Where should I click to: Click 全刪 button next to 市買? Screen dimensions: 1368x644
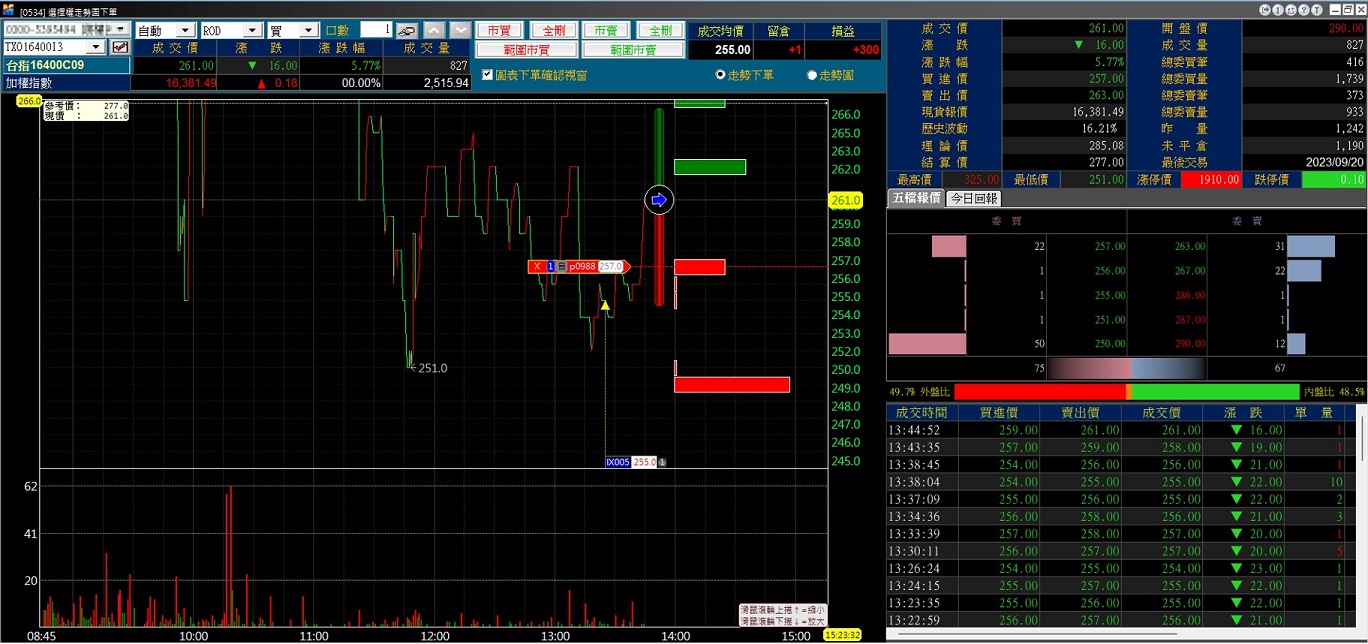click(x=553, y=31)
